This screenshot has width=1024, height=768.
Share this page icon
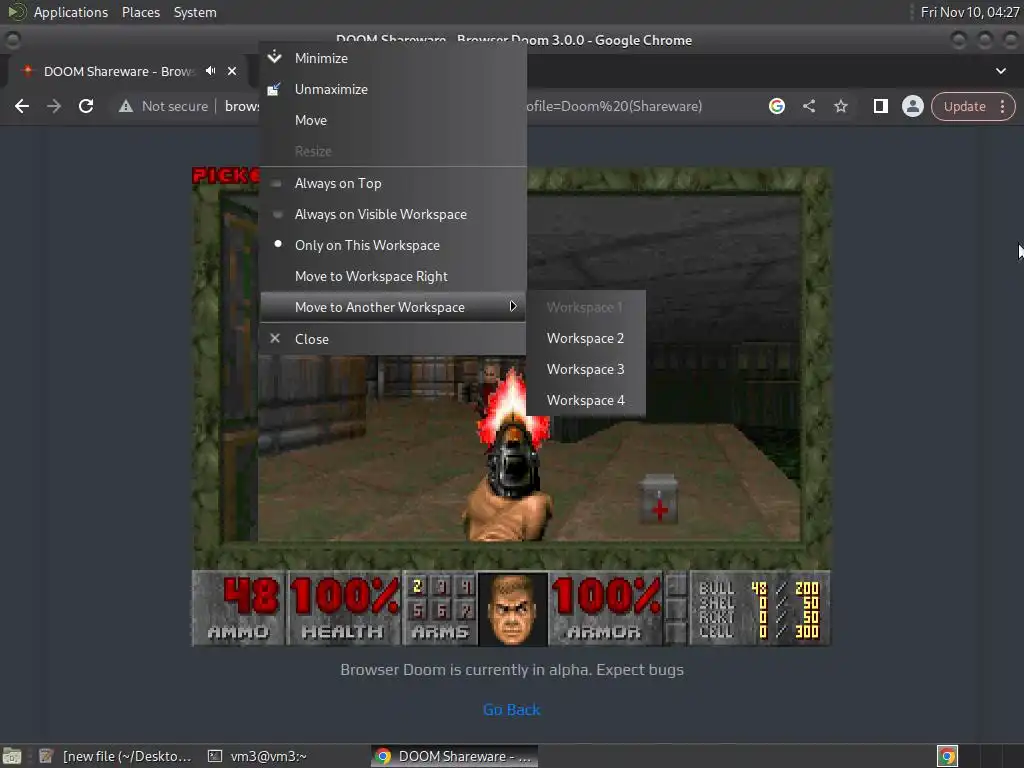[x=808, y=106]
